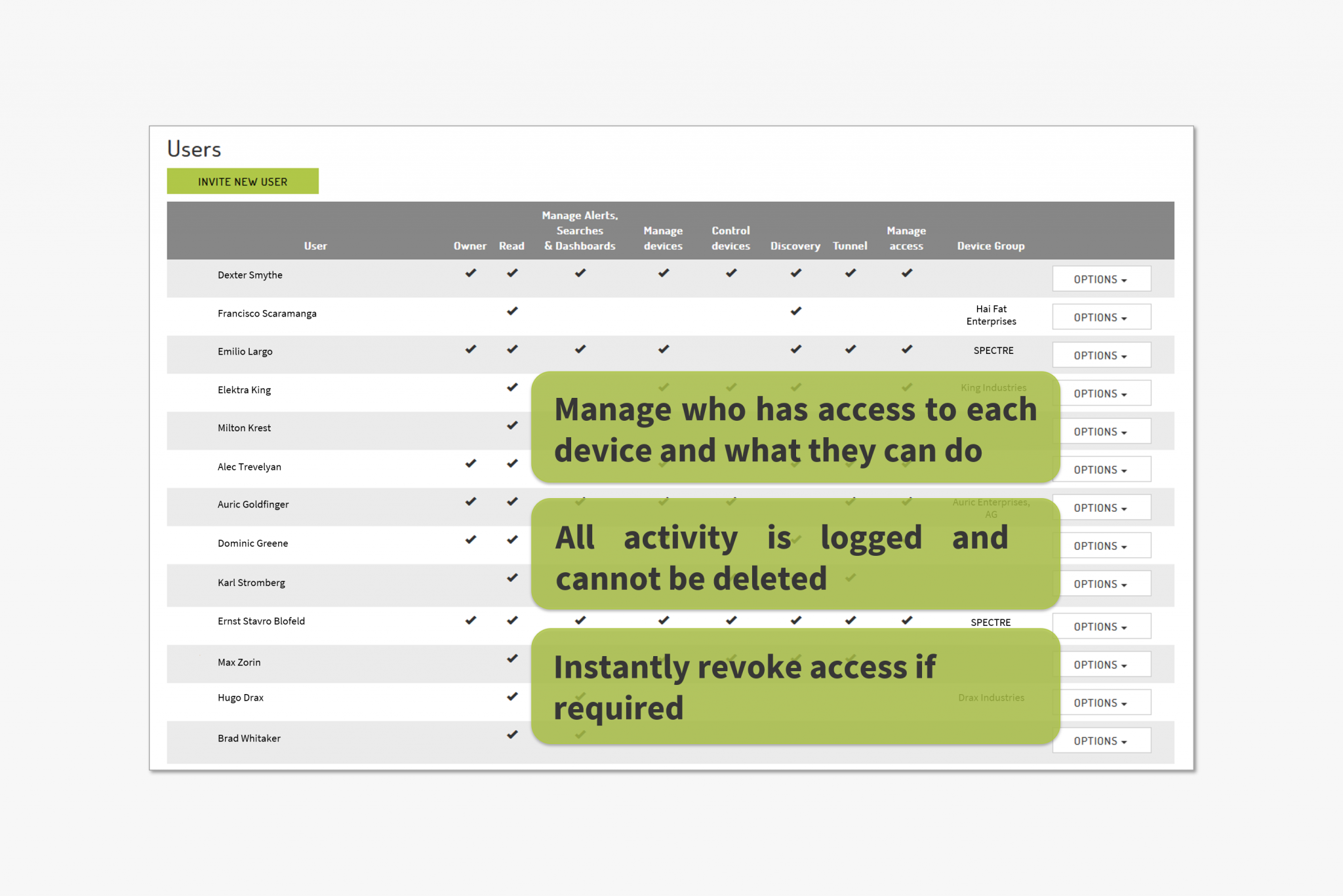Click Hai Fat Enterprises device group

pos(992,315)
